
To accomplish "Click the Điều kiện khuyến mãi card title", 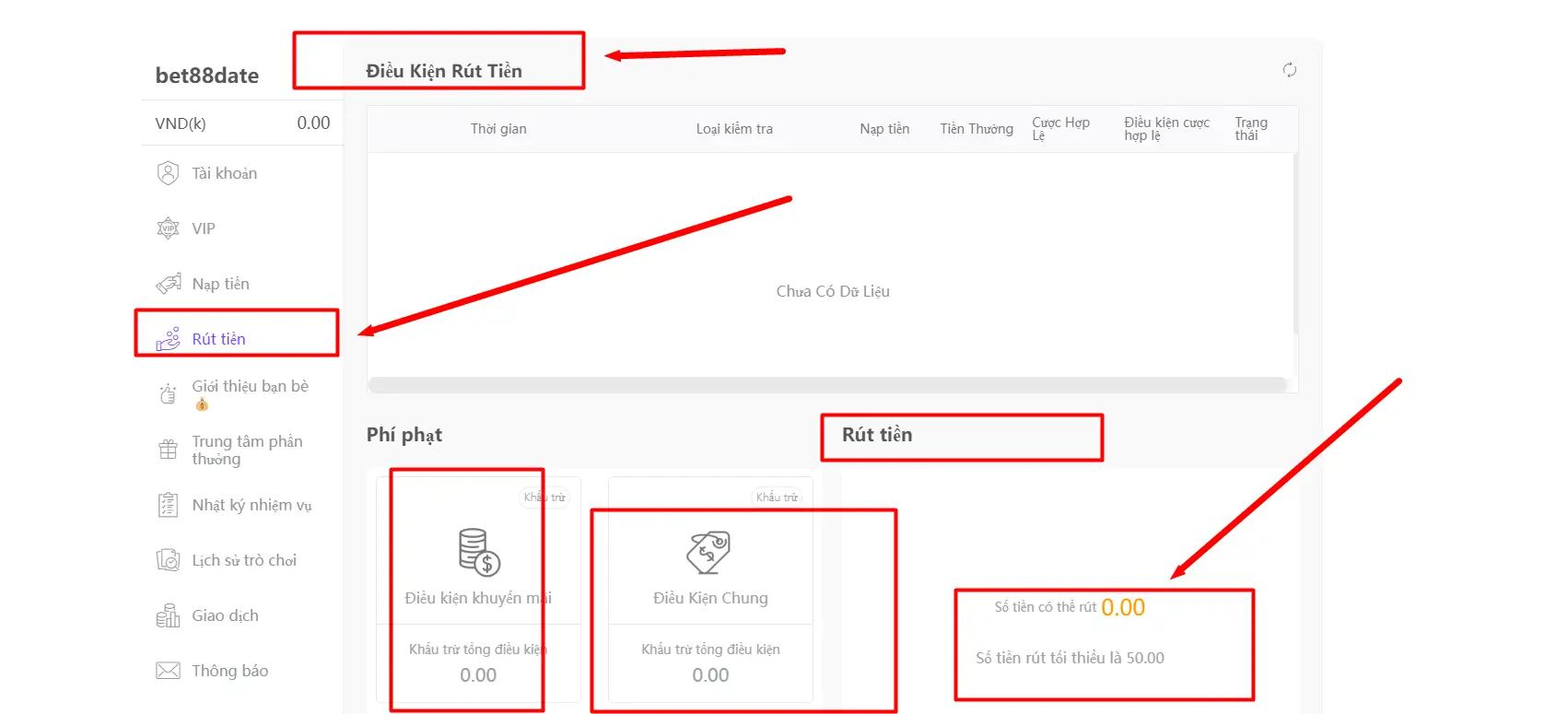I will tap(478, 598).
